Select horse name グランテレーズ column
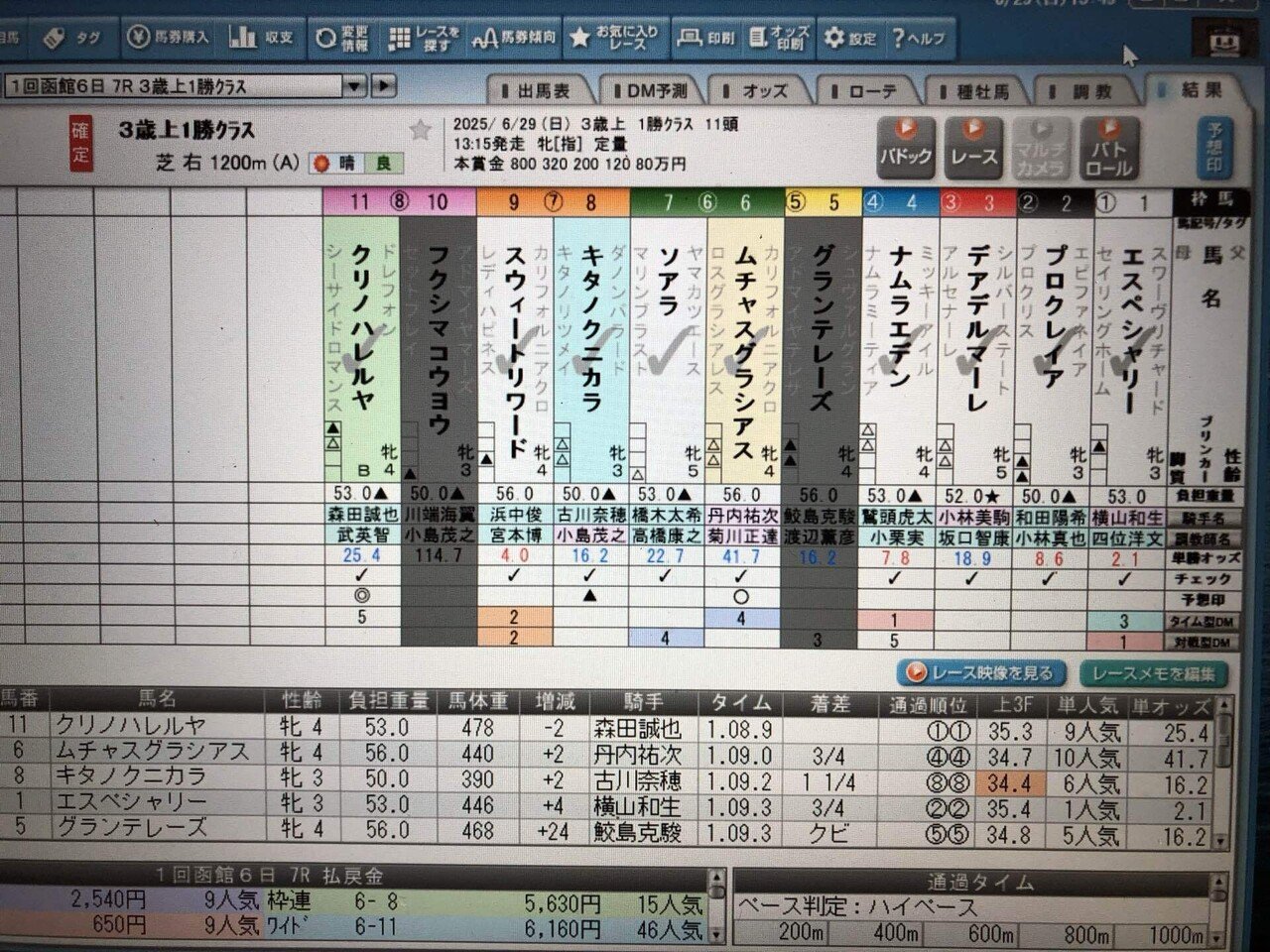The width and height of the screenshot is (1270, 952). click(822, 329)
